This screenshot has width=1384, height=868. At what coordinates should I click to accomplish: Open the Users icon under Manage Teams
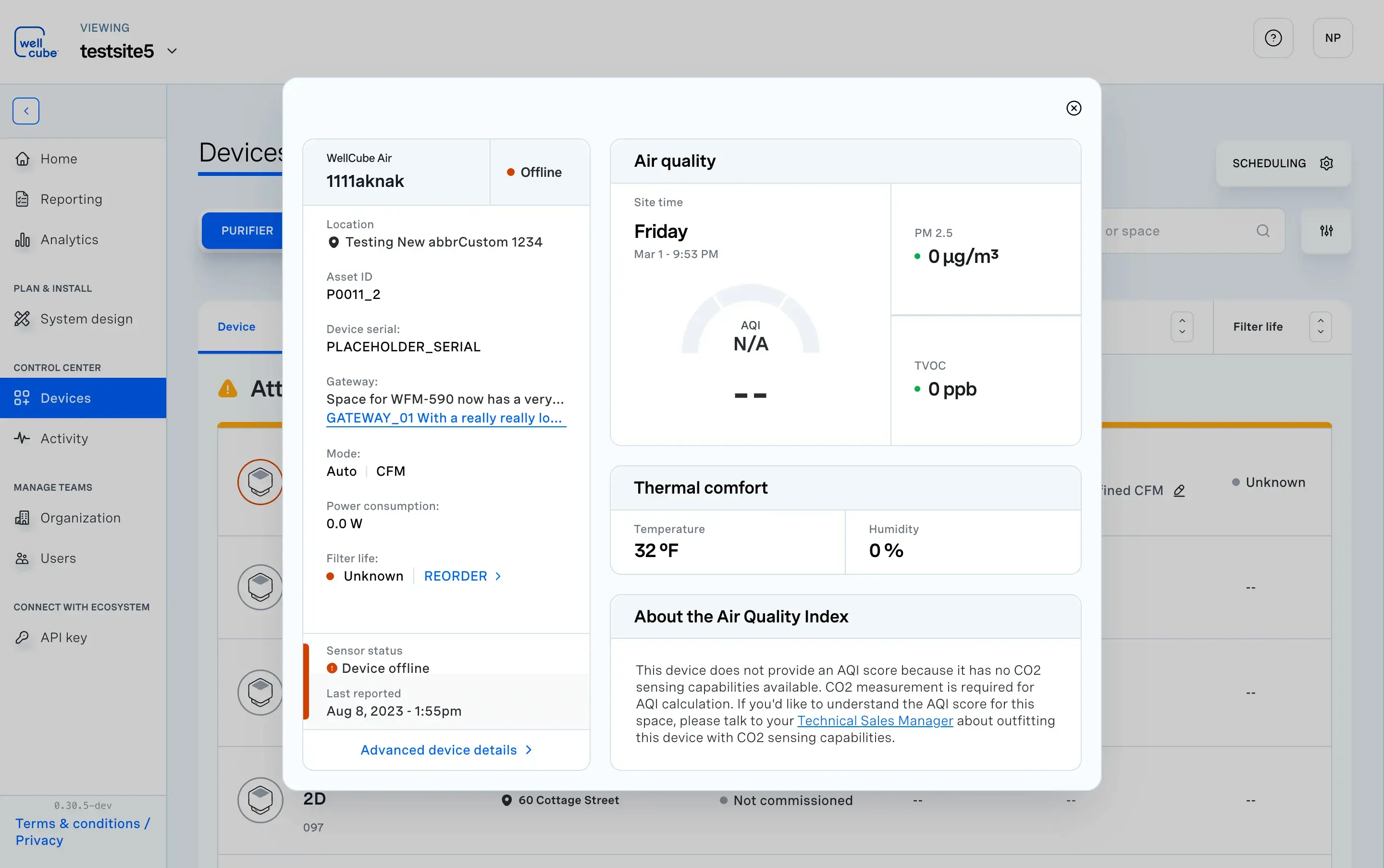pos(23,558)
